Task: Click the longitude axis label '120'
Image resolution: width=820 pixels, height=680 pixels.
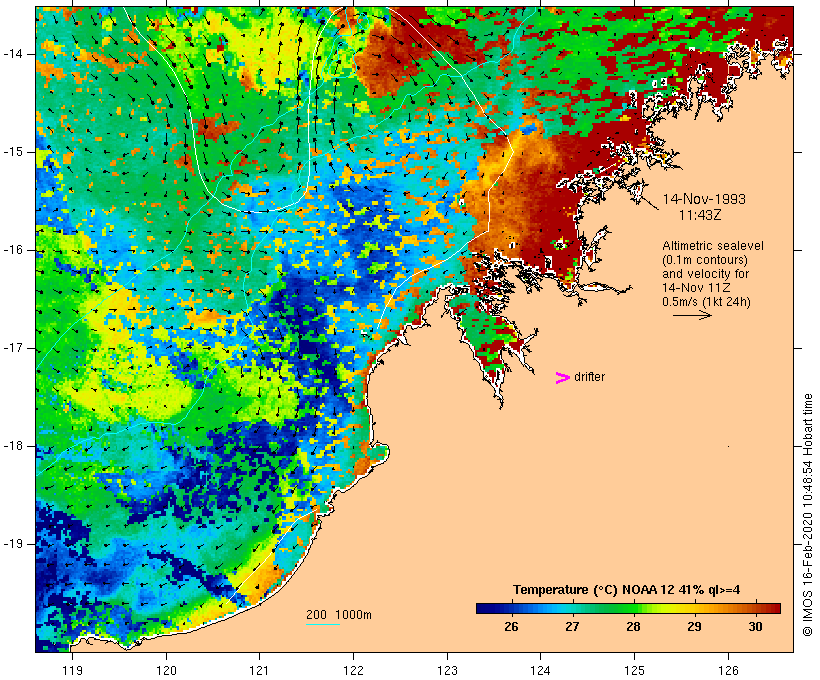Action: [166, 671]
